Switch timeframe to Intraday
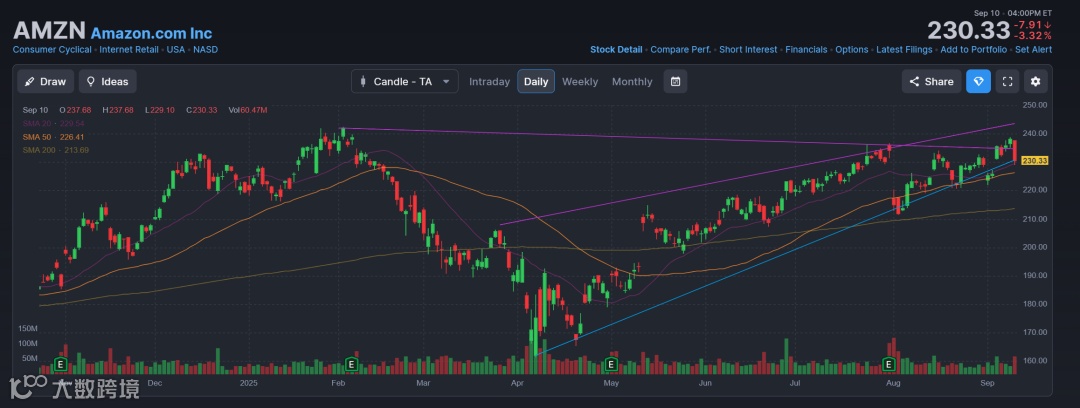Image resolution: width=1080 pixels, height=408 pixels. 489,82
